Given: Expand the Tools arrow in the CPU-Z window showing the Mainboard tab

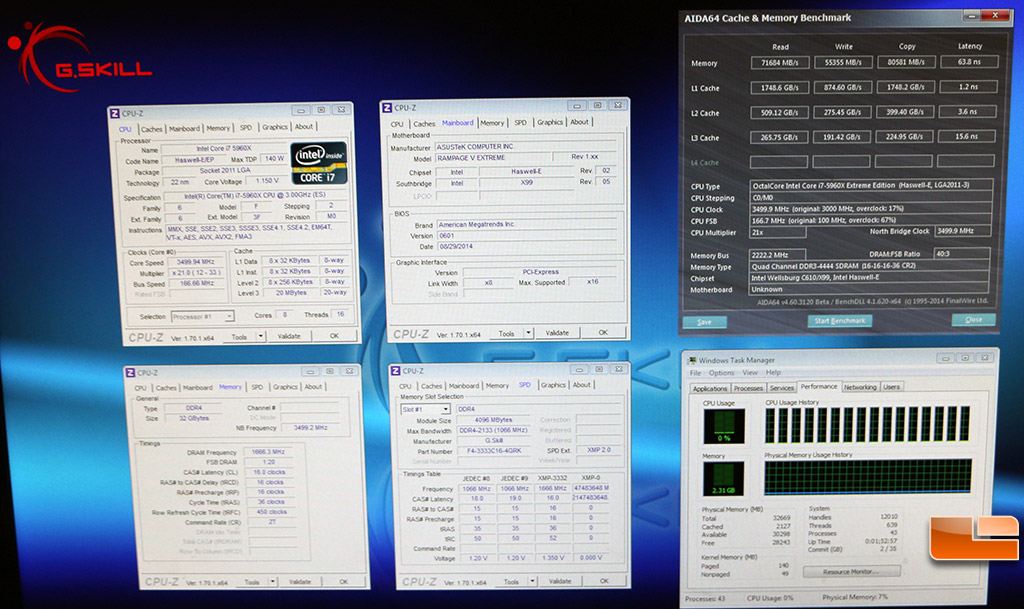Looking at the screenshot, I should 528,333.
